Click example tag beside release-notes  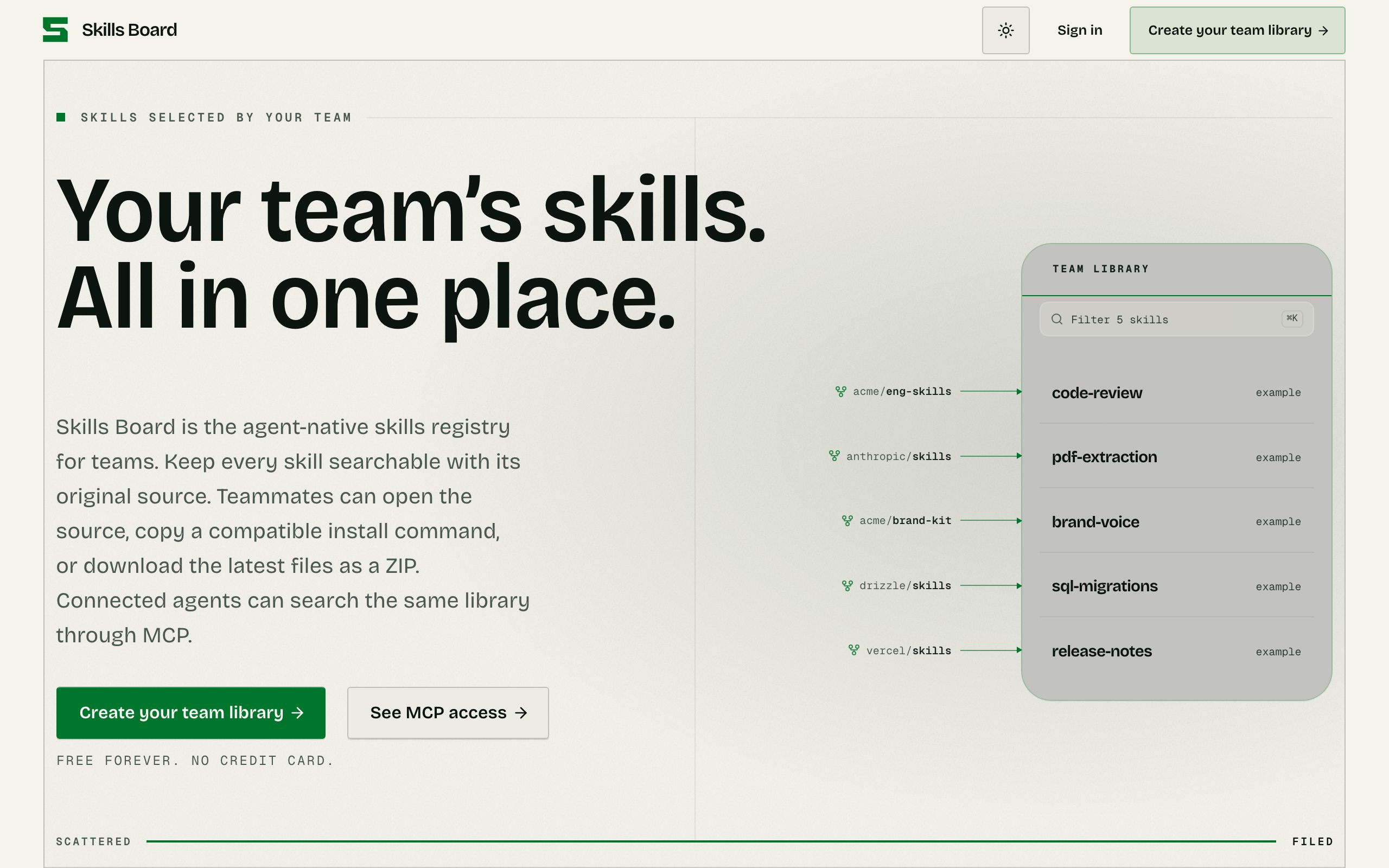pyautogui.click(x=1278, y=652)
